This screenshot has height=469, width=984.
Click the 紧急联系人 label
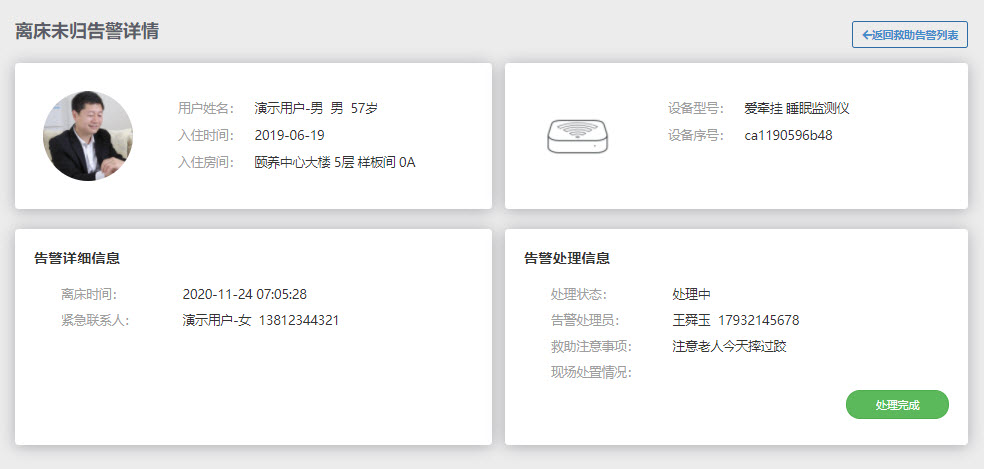point(95,320)
